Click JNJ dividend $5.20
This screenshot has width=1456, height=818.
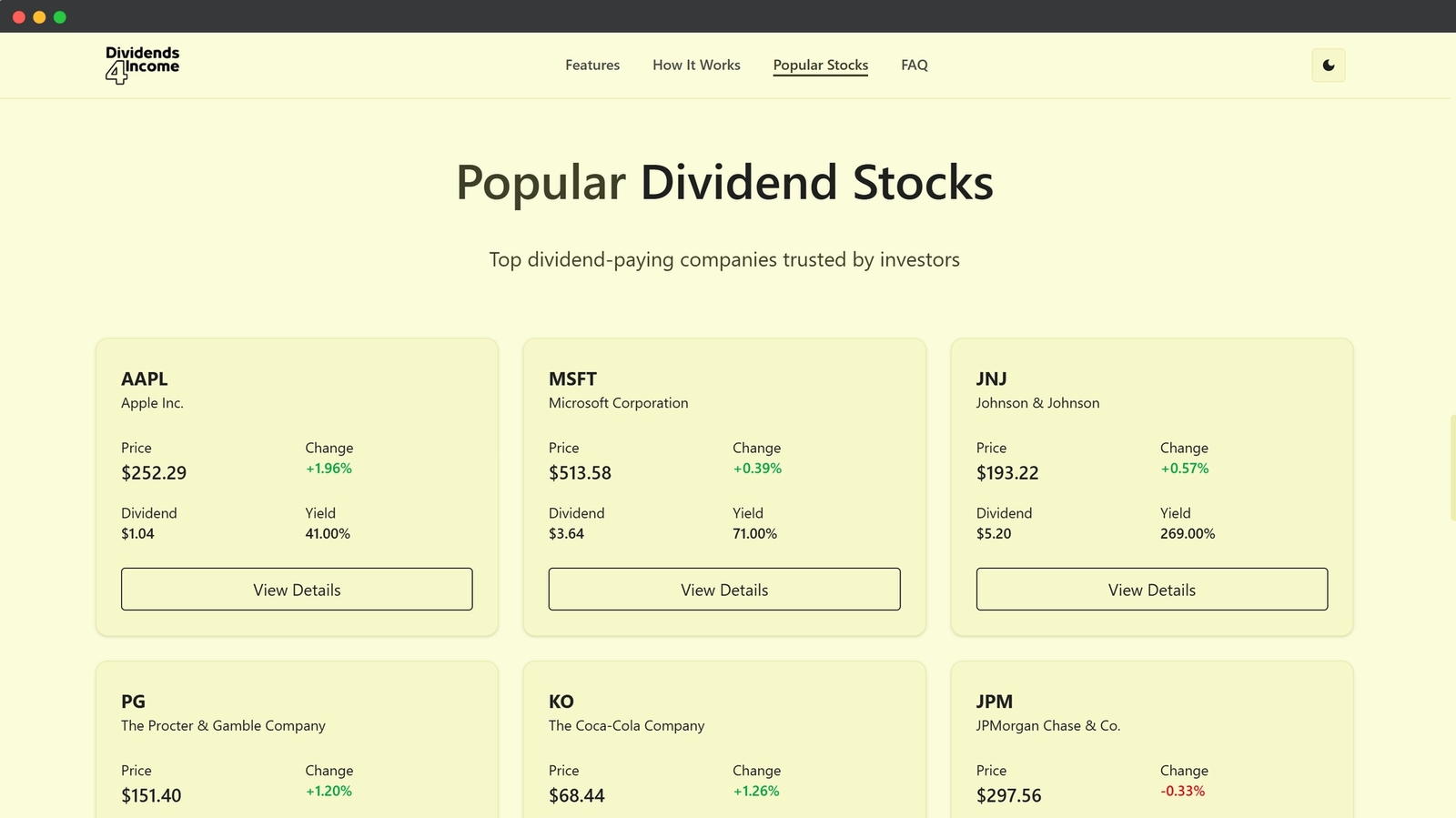coord(994,534)
